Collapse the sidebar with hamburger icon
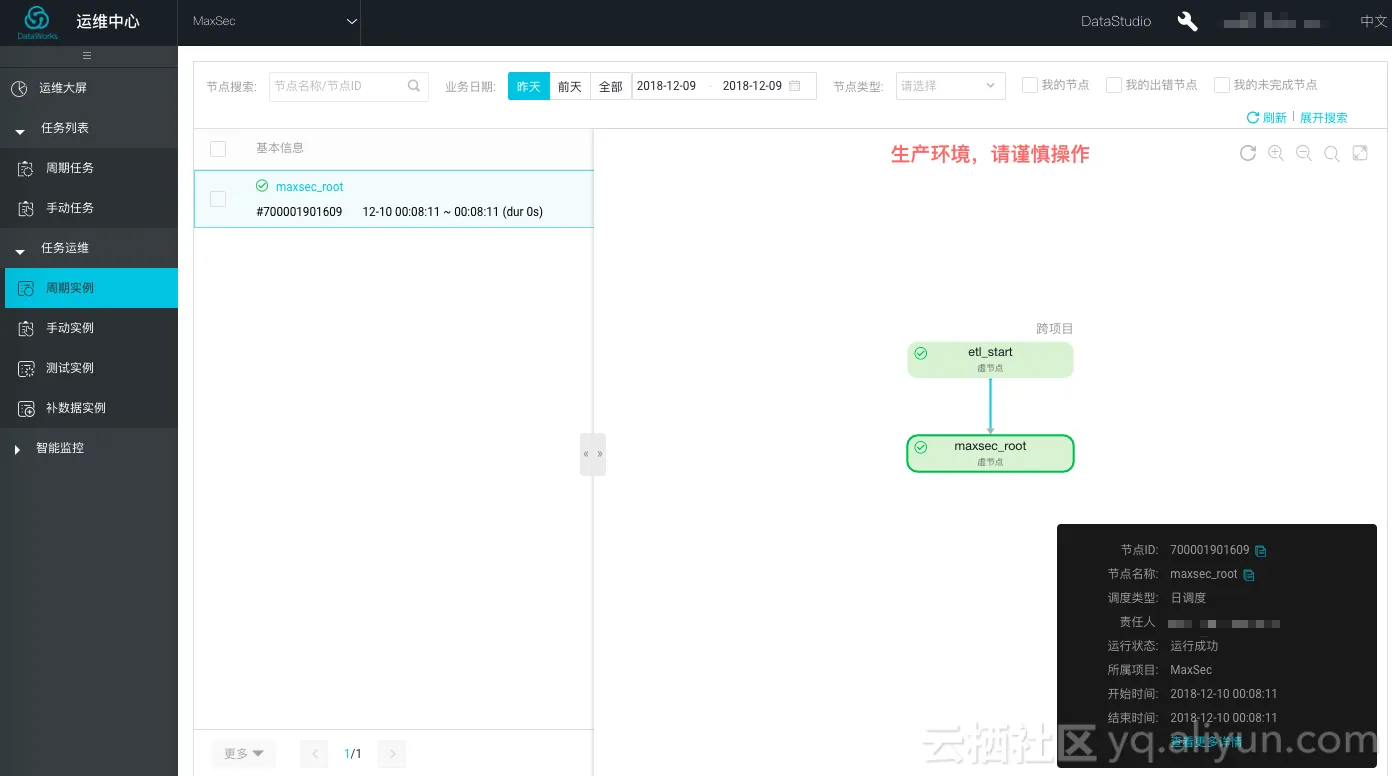 click(x=87, y=56)
